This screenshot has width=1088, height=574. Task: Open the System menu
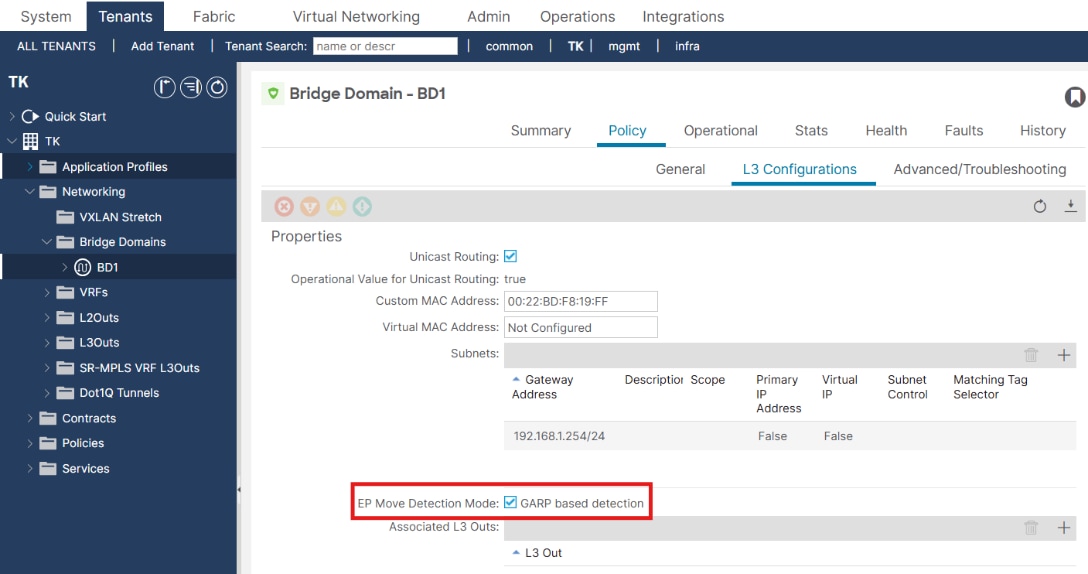[x=46, y=17]
